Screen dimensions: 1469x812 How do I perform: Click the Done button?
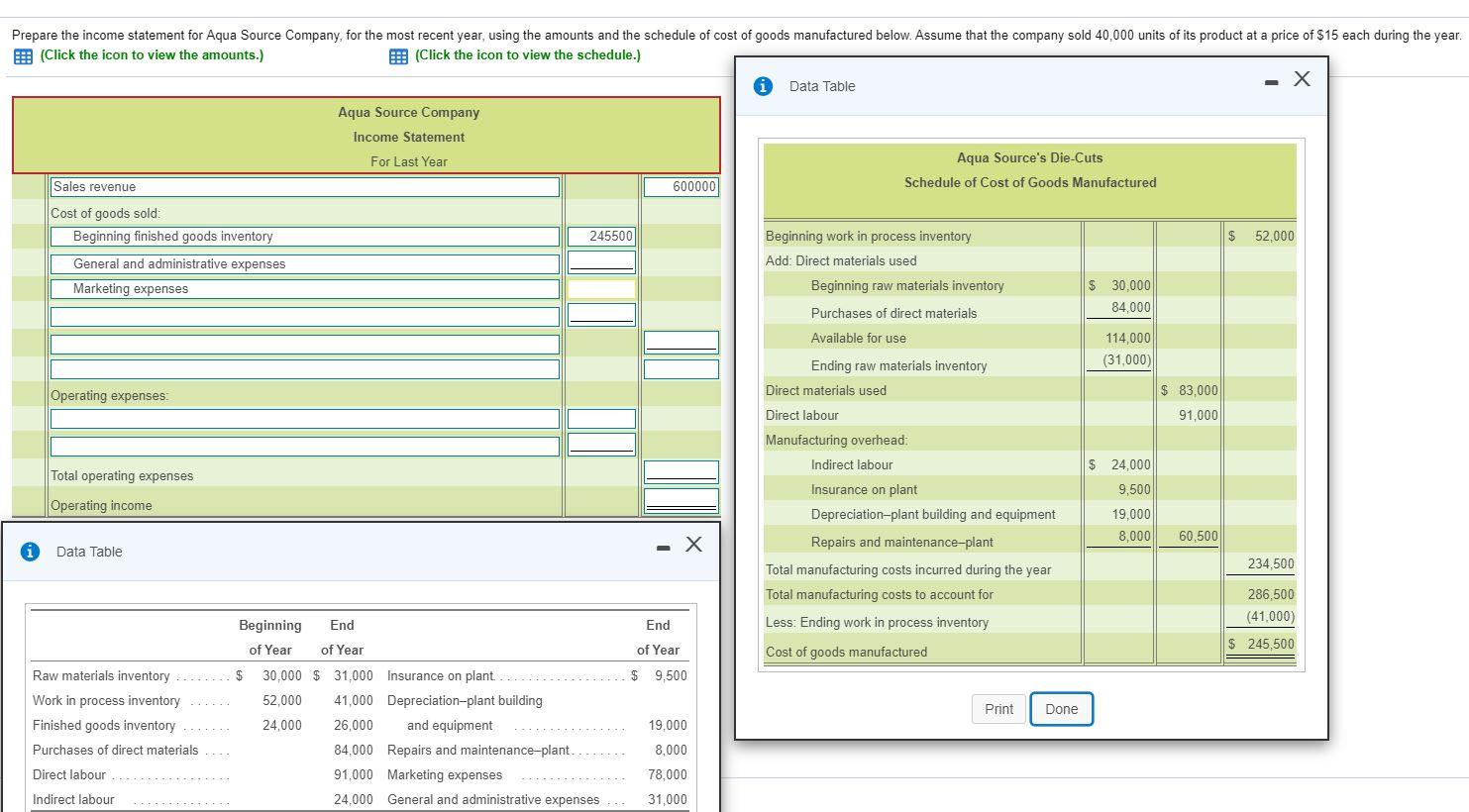coord(1061,708)
